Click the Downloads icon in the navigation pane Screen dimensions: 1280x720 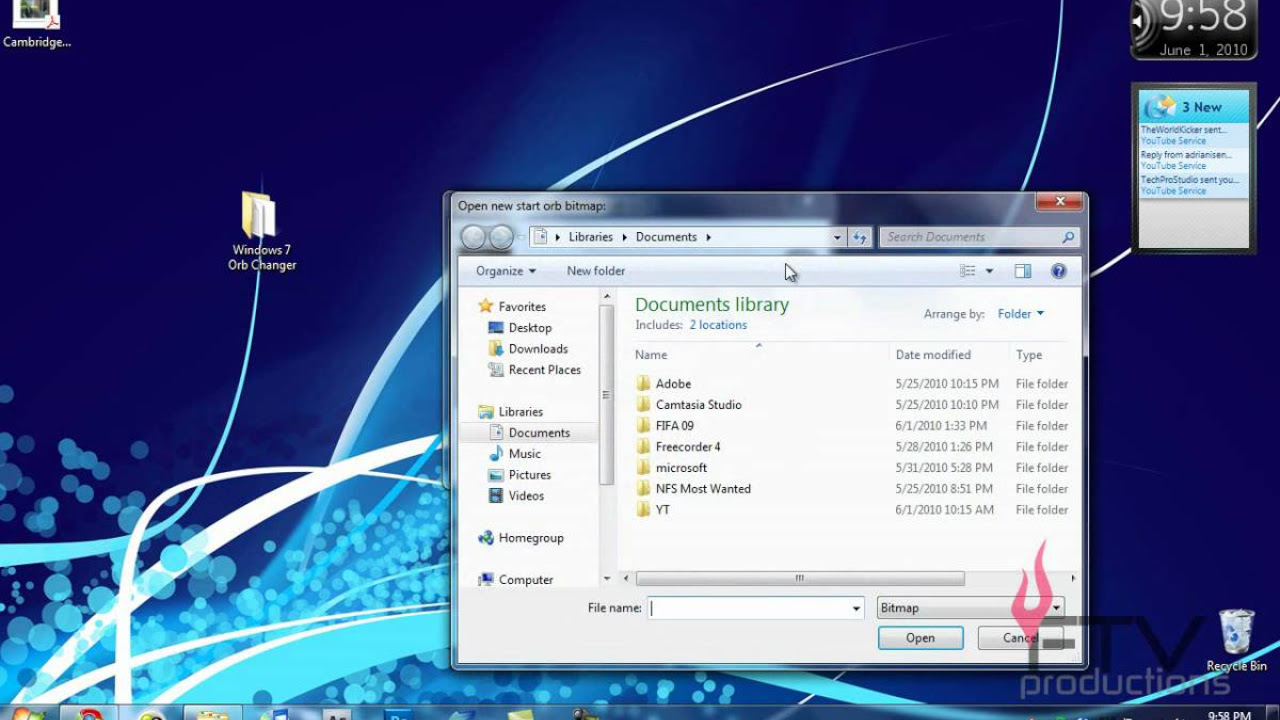point(496,349)
